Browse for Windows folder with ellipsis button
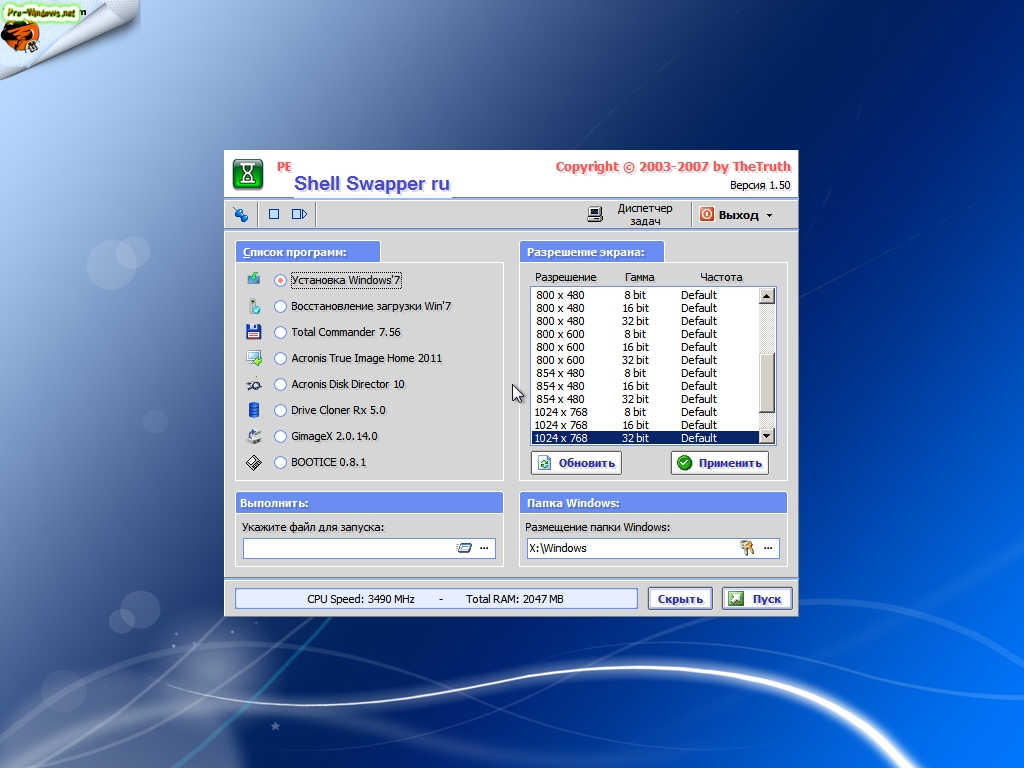This screenshot has width=1024, height=768. point(768,548)
